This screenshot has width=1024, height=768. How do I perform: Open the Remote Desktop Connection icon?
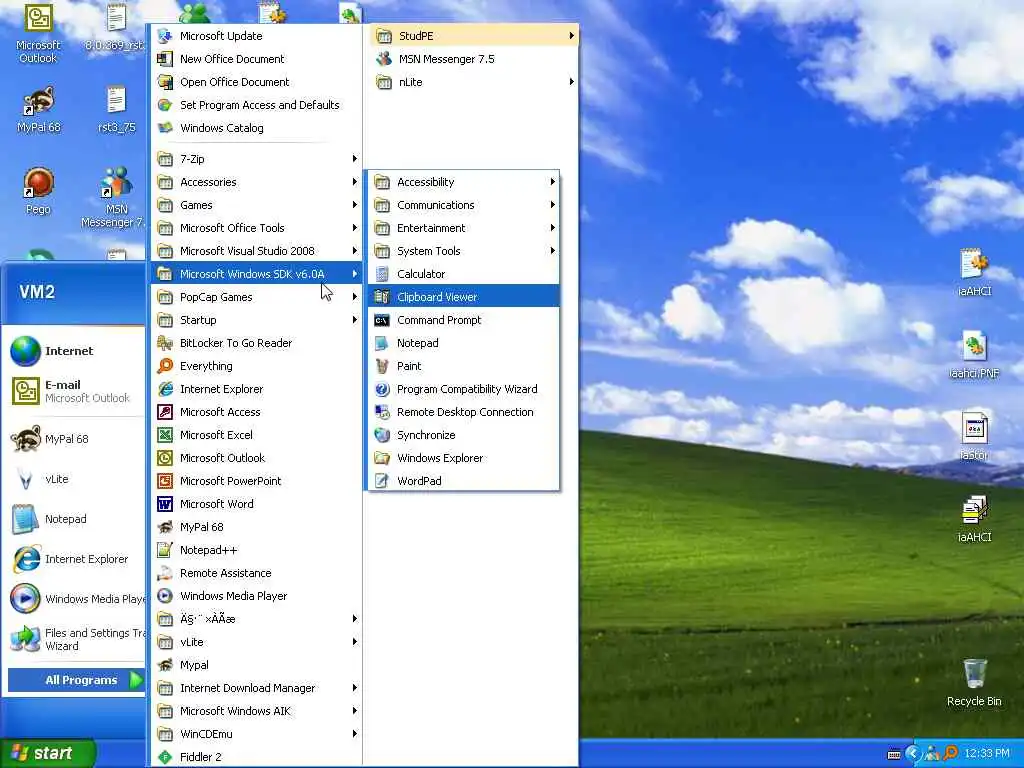point(382,412)
